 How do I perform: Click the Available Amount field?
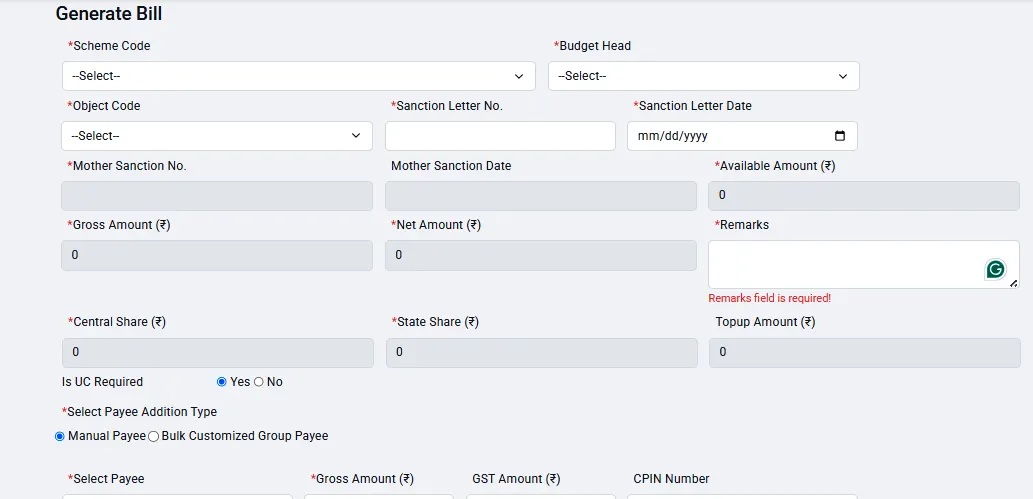(864, 196)
